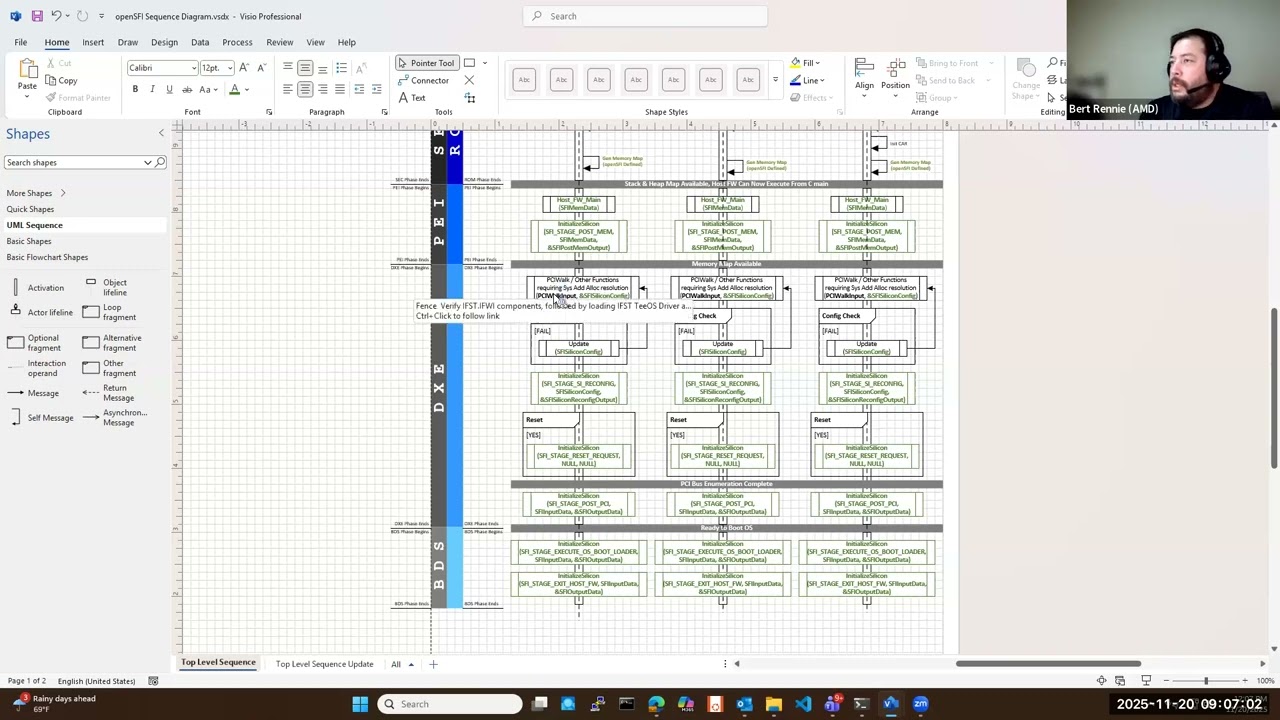Open the Review ribbon tab
1280x720 pixels.
click(280, 42)
